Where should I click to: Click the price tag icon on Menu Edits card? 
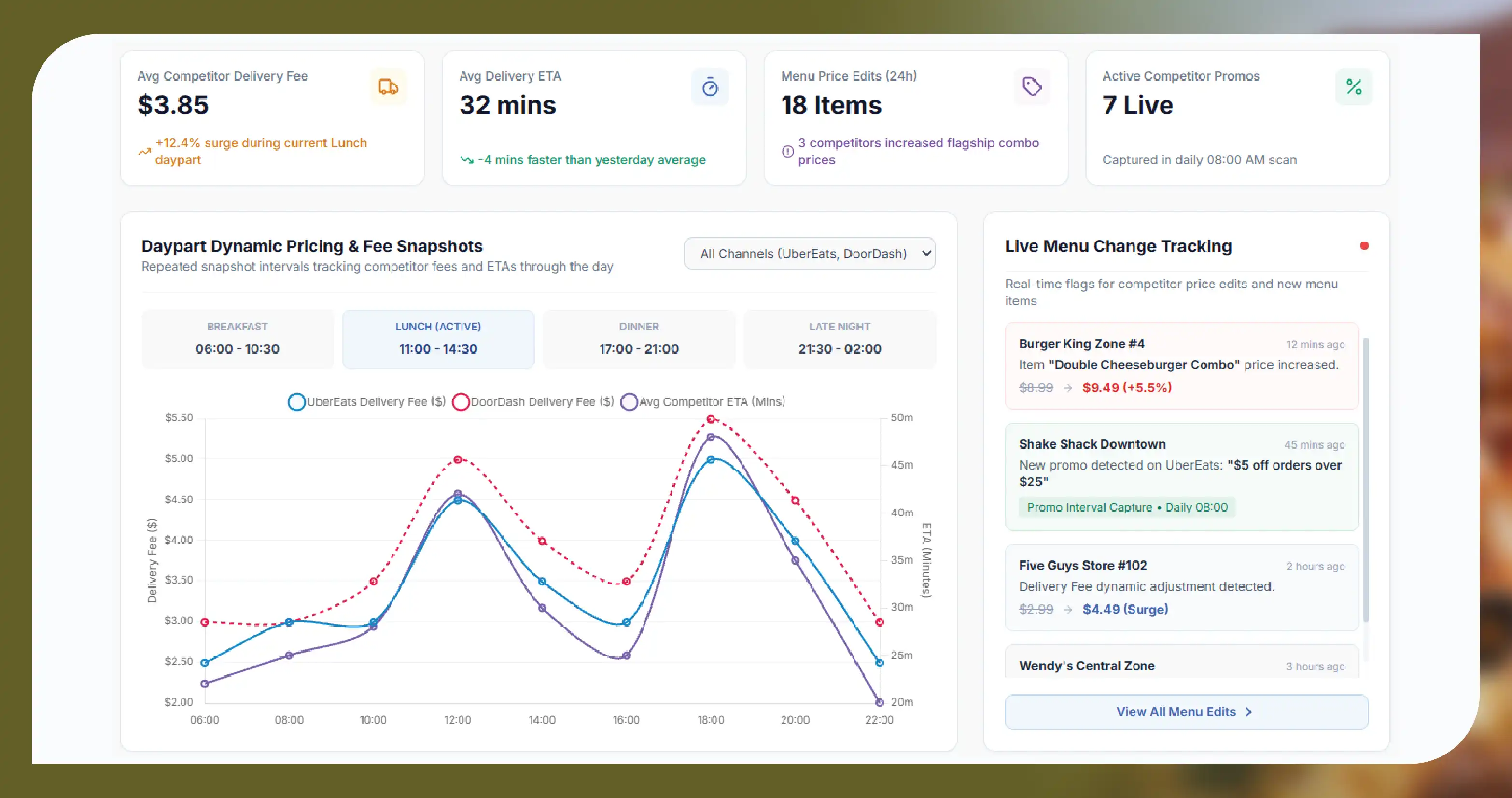point(1031,87)
